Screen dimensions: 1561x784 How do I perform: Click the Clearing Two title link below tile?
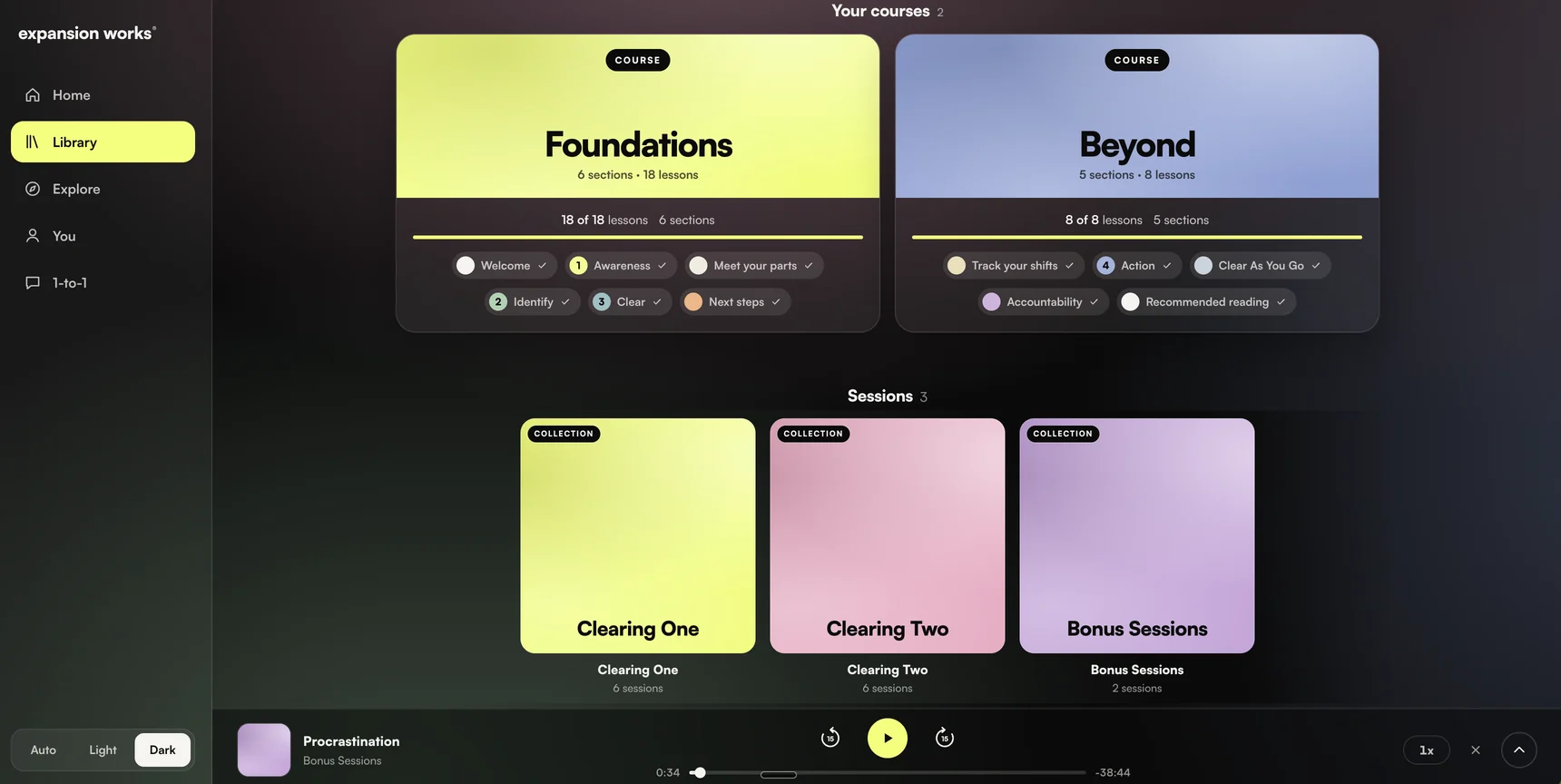click(888, 670)
